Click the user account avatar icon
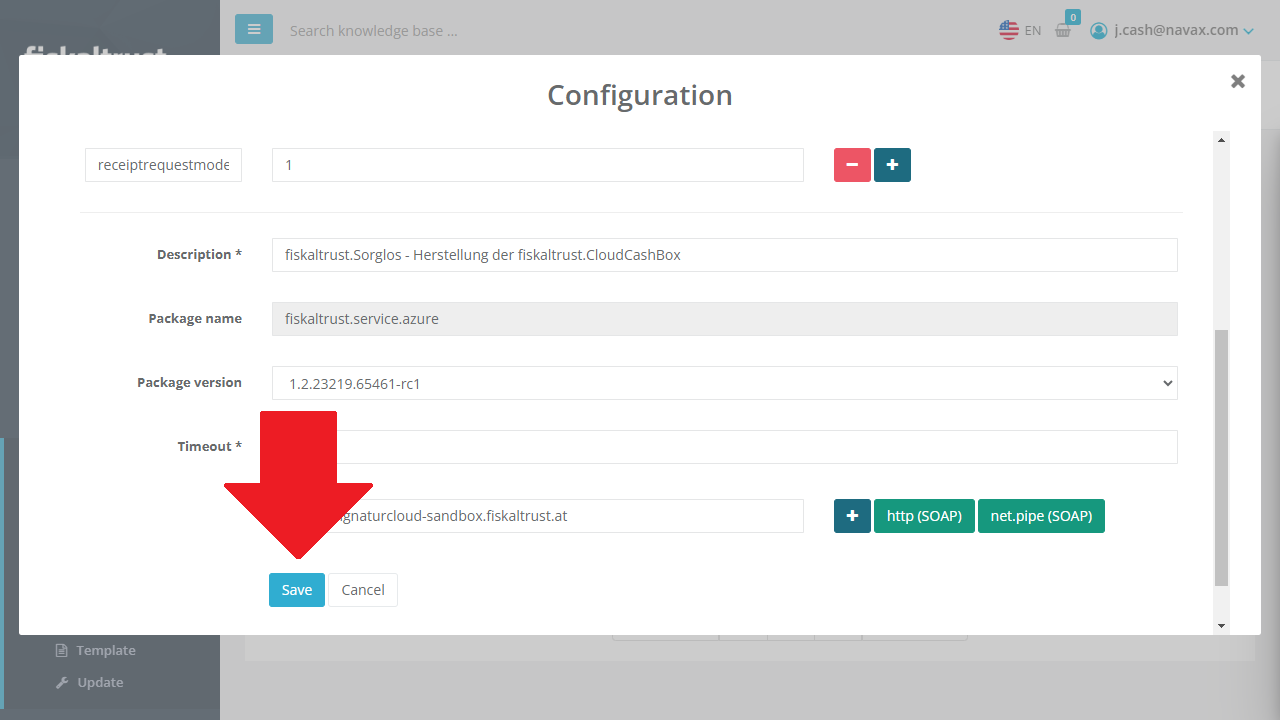The image size is (1280, 720). pyautogui.click(x=1099, y=30)
